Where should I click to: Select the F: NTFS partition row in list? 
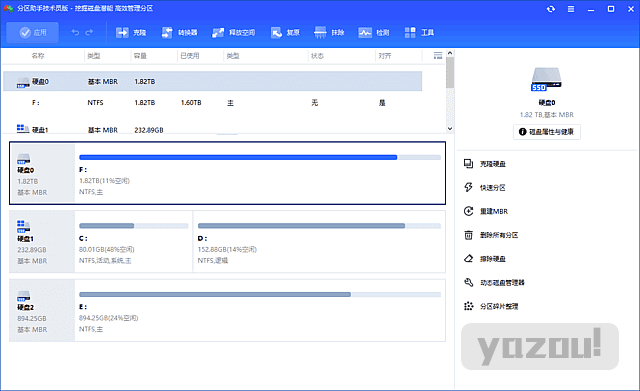[213, 102]
